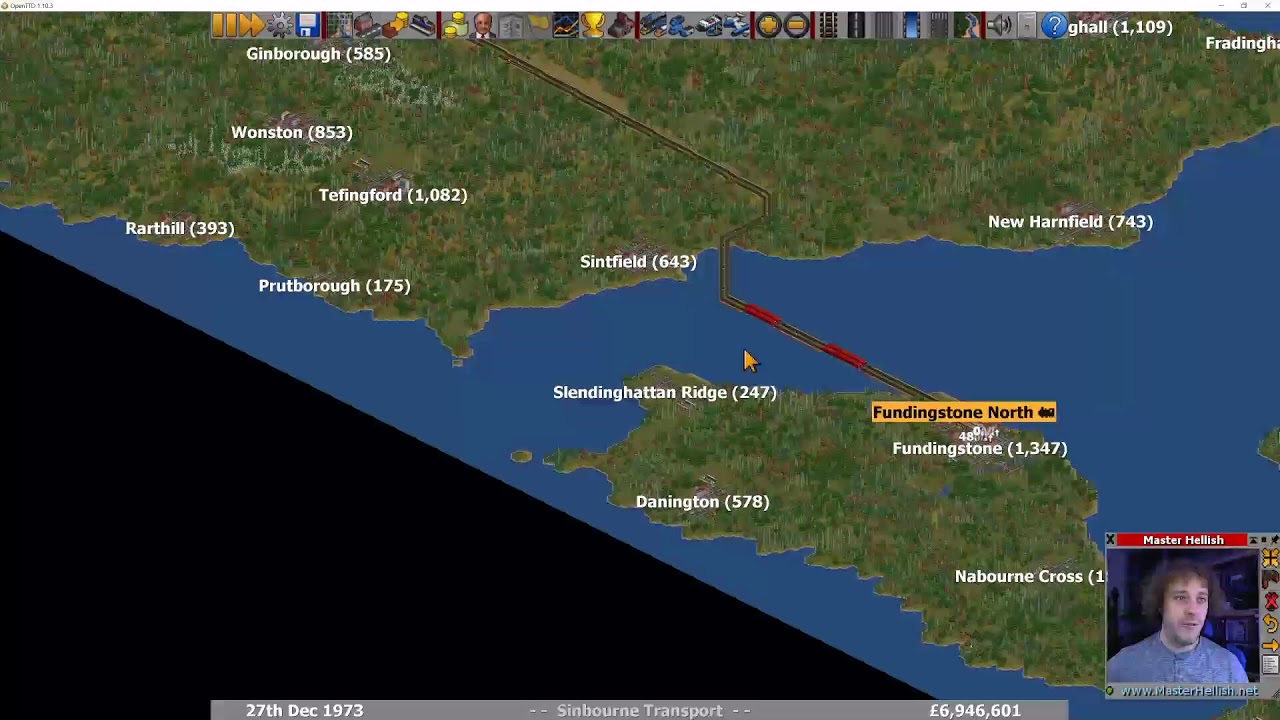The width and height of the screenshot is (1280, 720).
Task: Click the upper red train on the bridge
Action: pyautogui.click(x=763, y=316)
